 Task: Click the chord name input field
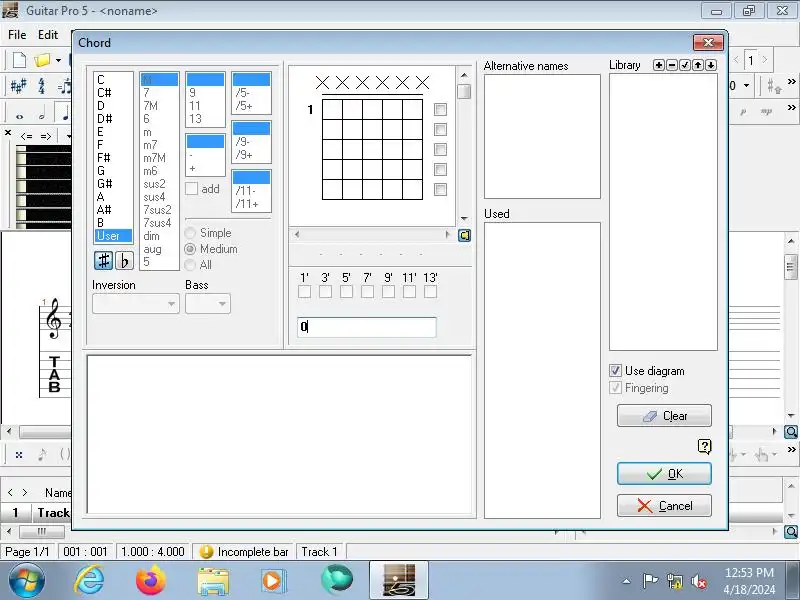click(x=366, y=327)
